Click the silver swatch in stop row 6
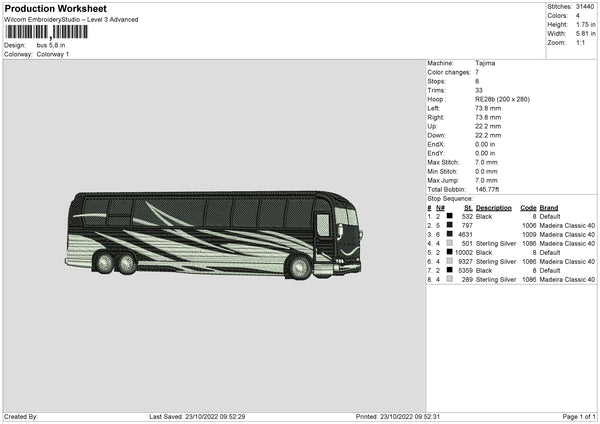Image resolution: width=600 pixels, height=424 pixels. [450, 261]
